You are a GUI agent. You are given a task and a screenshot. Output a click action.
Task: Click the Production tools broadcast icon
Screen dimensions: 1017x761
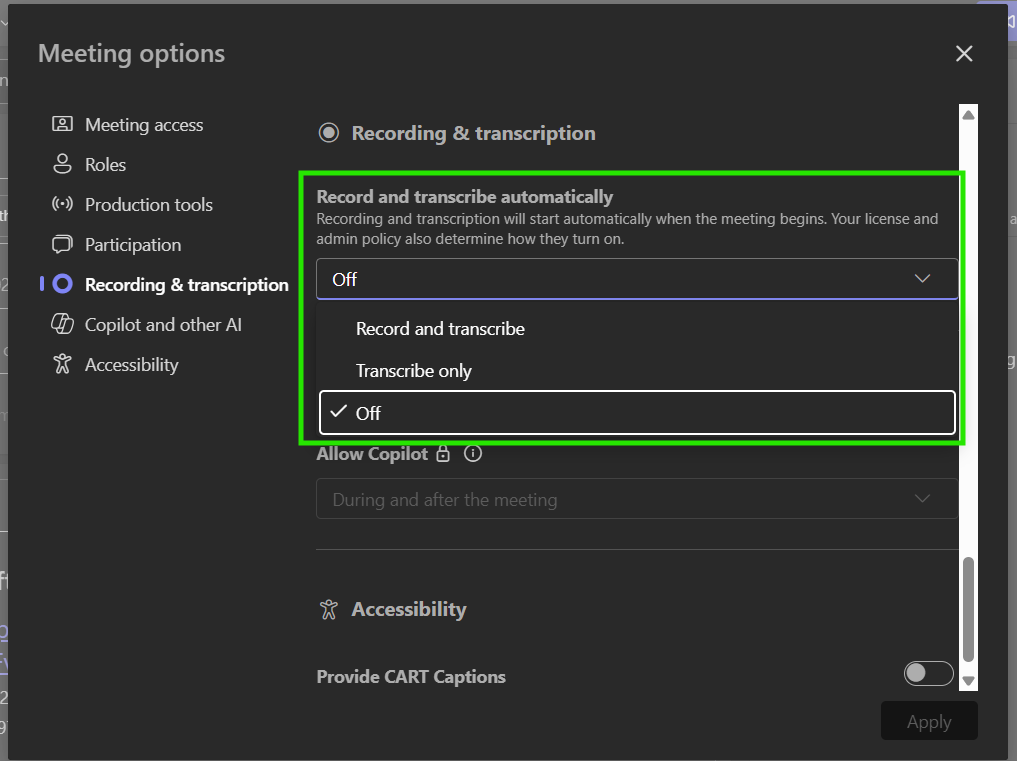[x=62, y=204]
